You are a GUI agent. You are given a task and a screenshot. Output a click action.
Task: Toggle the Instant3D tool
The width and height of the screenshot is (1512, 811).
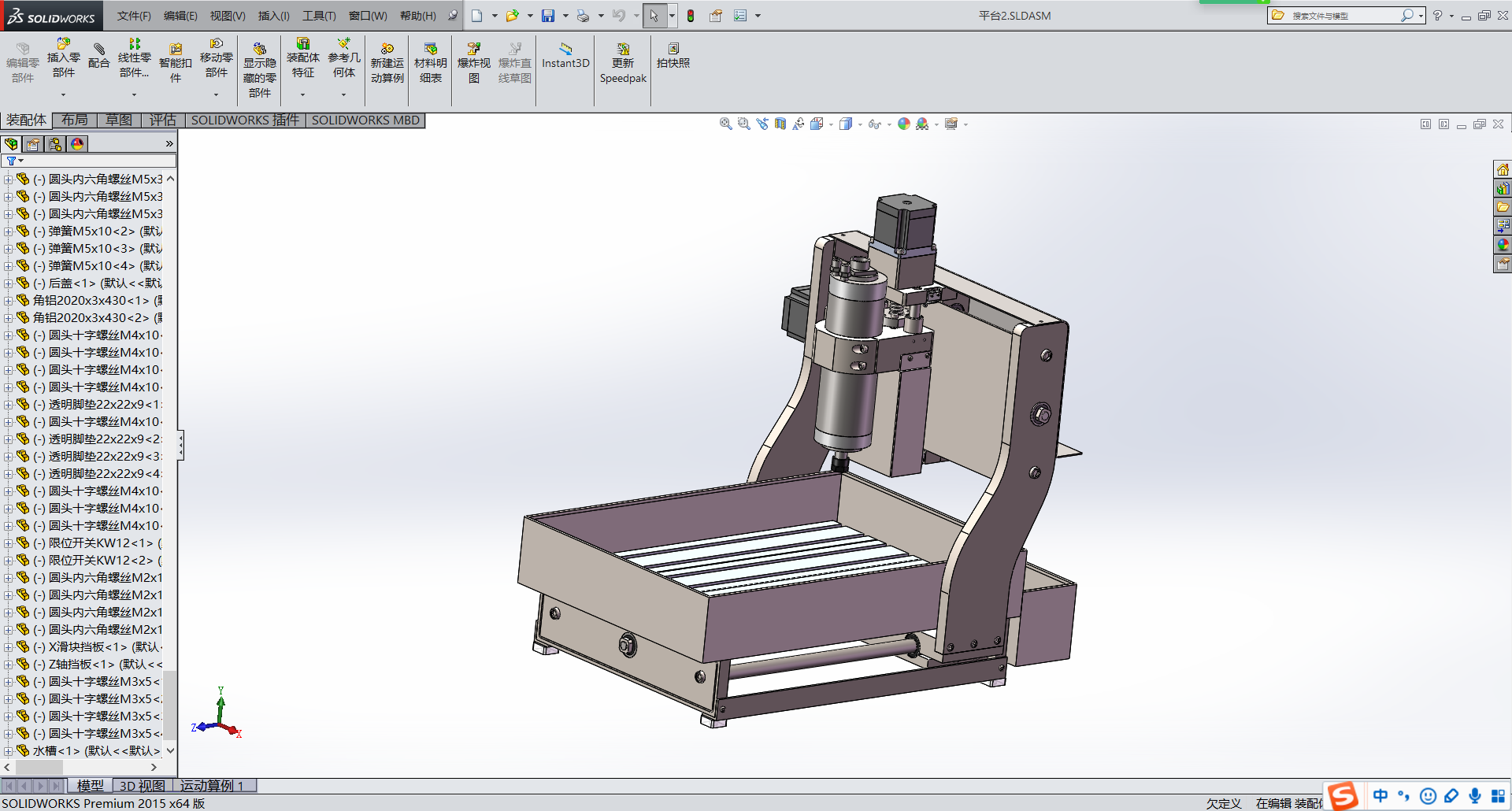(565, 56)
